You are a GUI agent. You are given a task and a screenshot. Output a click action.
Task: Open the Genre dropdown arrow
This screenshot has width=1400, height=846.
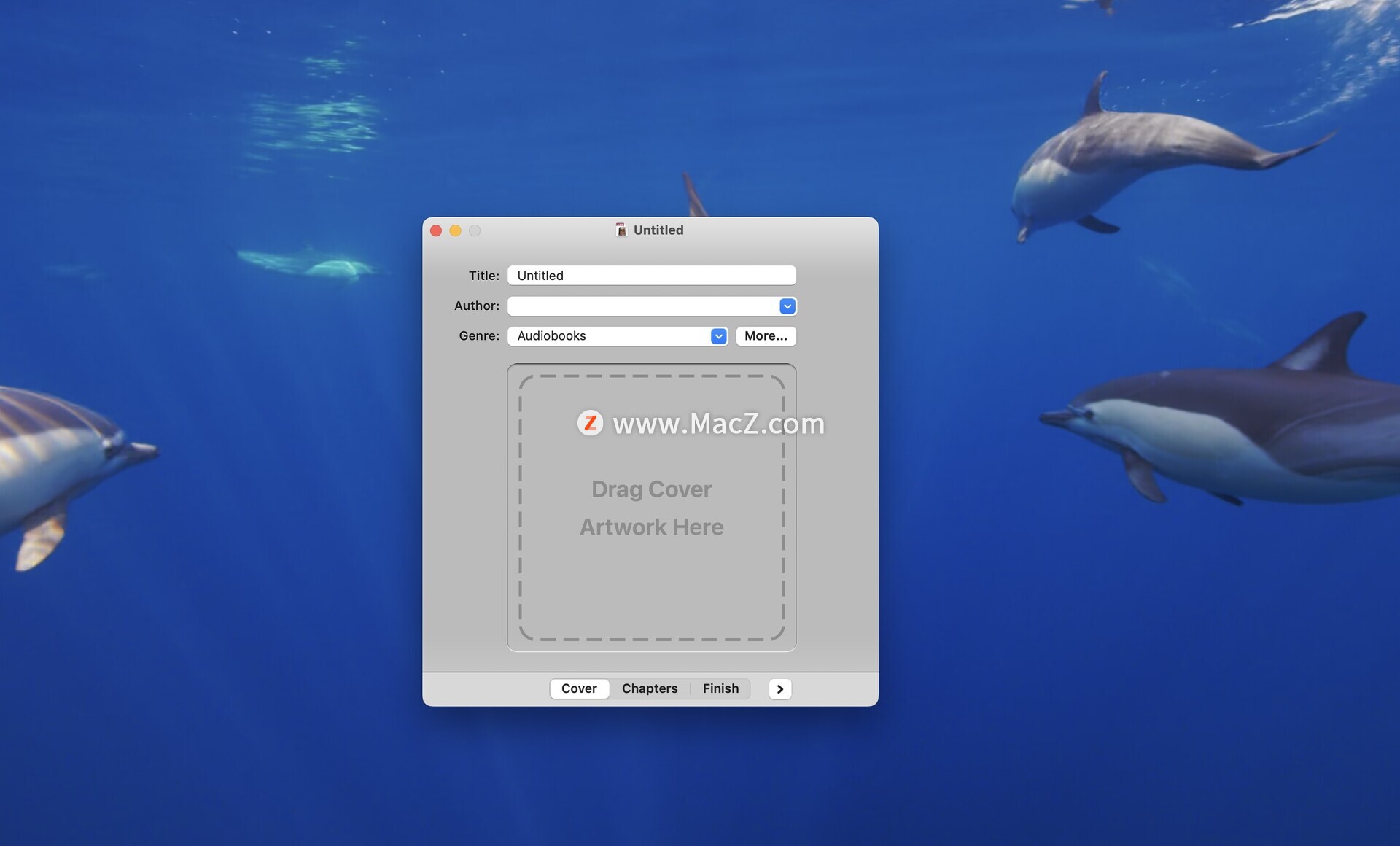click(x=718, y=336)
